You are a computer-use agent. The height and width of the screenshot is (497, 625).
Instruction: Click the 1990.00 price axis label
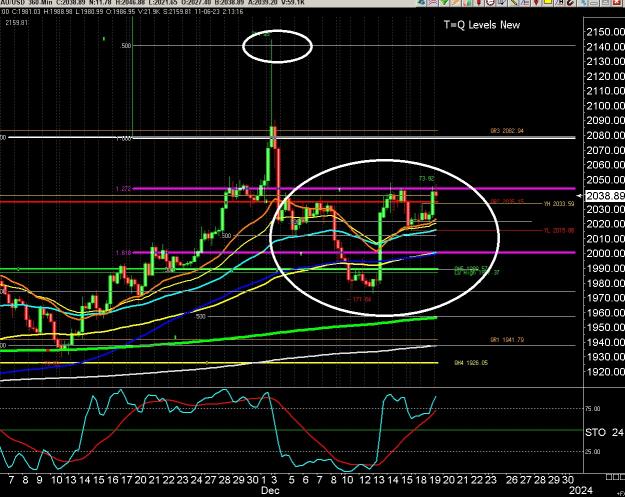click(x=605, y=268)
